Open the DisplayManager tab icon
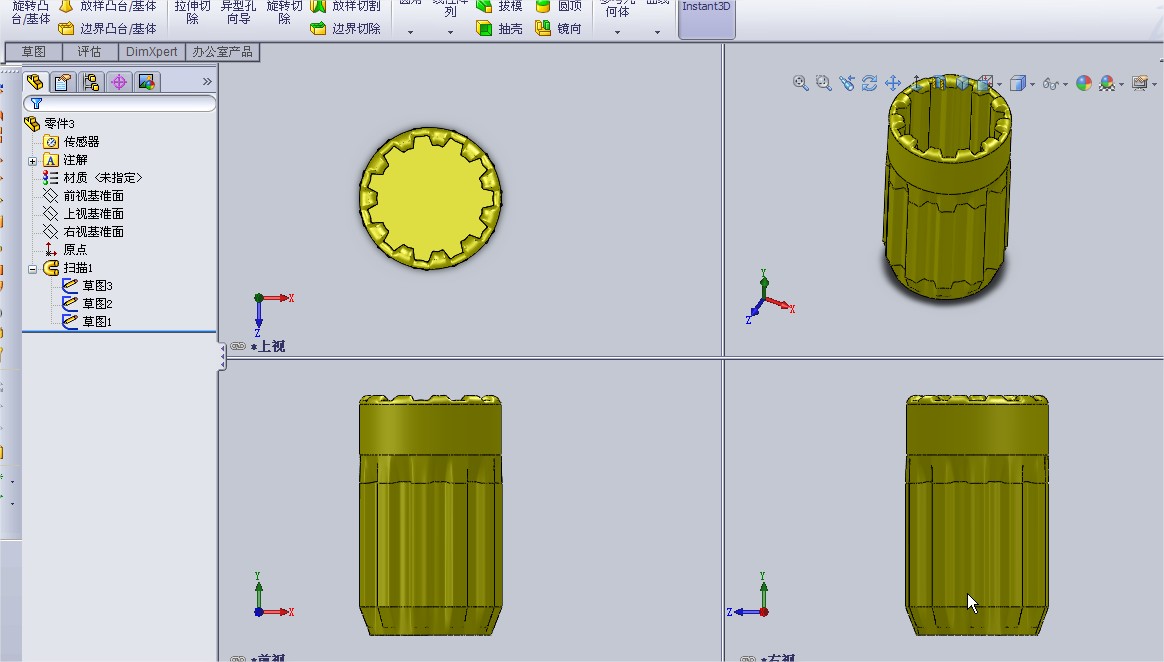1164x662 pixels. coord(147,82)
